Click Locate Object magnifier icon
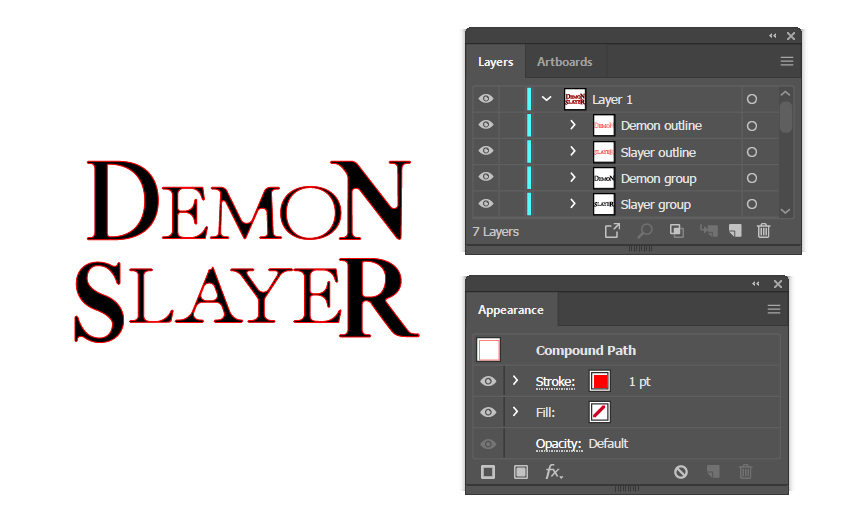The image size is (850, 520). click(x=644, y=231)
